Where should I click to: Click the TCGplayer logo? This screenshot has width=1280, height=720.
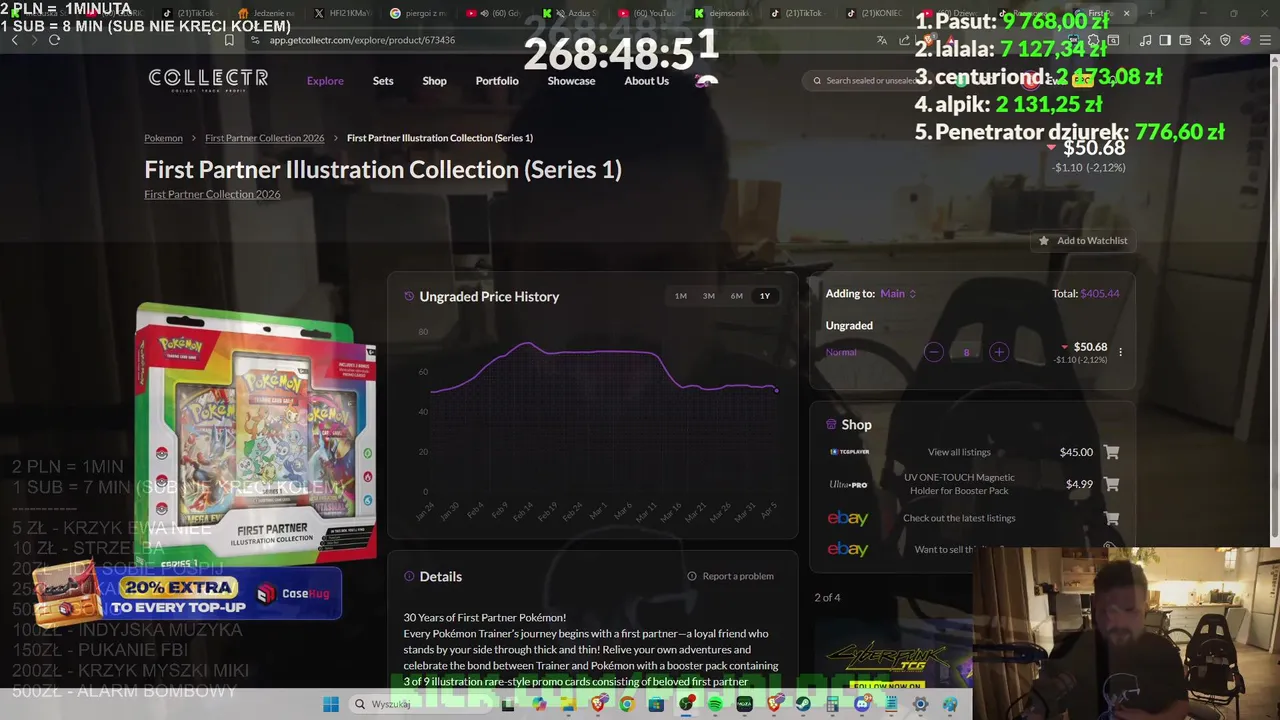point(849,452)
